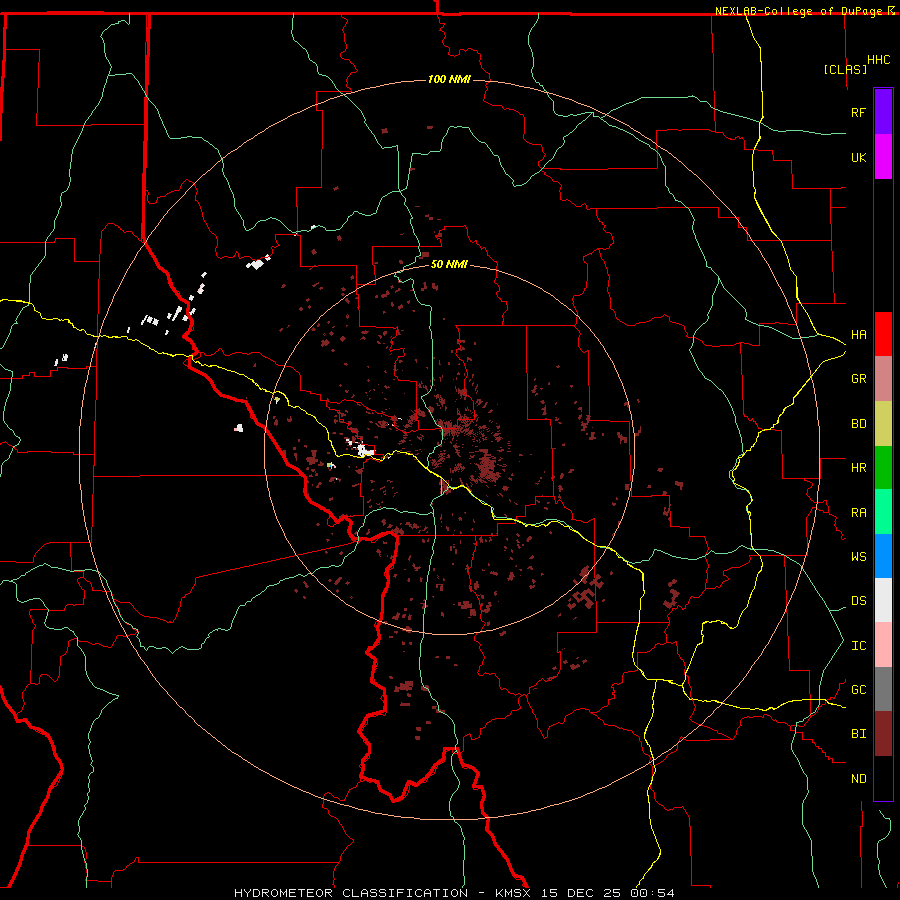Click the HA red legend swatch
The image size is (900, 900).
click(x=883, y=334)
